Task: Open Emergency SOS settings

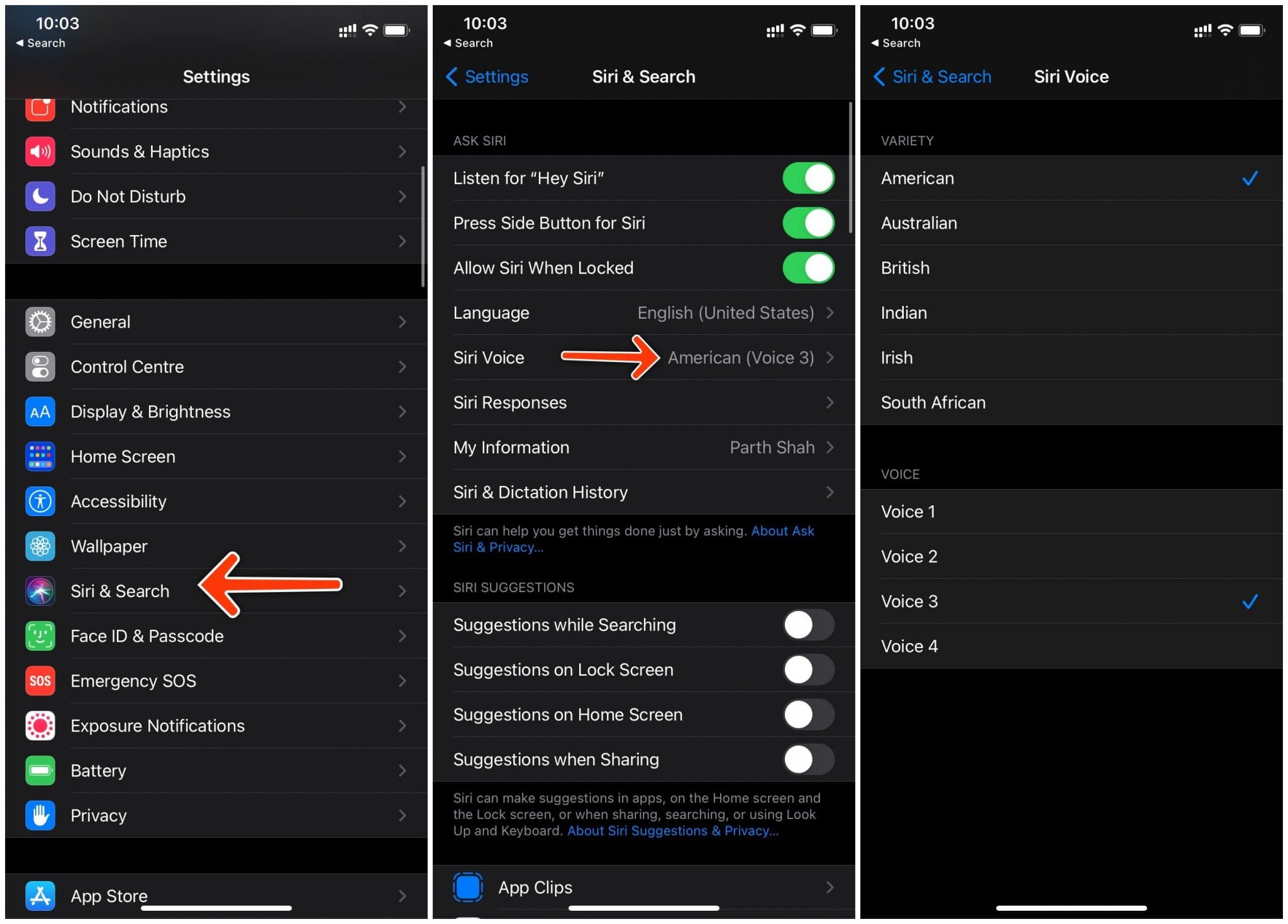Action: pyautogui.click(x=213, y=680)
